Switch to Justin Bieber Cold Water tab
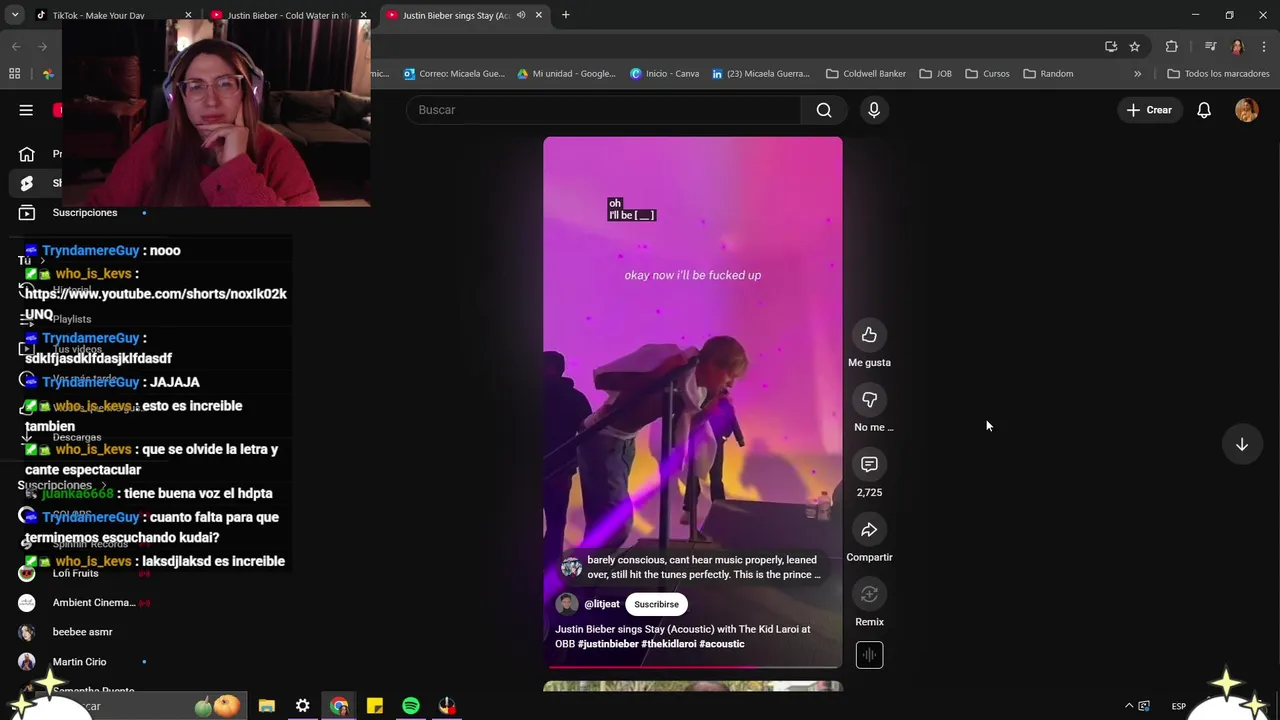 (288, 15)
